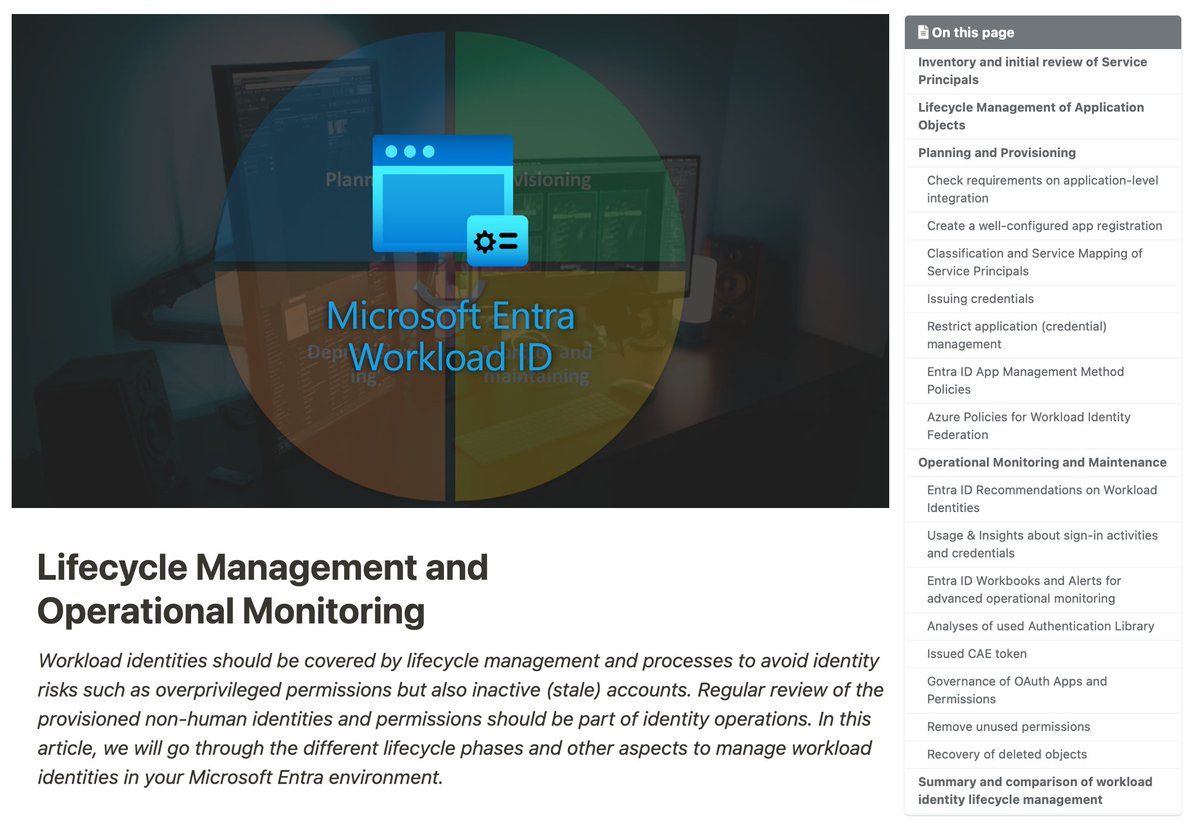Open Analyses of used Authentication Library
This screenshot has width=1200, height=835.
1043,626
